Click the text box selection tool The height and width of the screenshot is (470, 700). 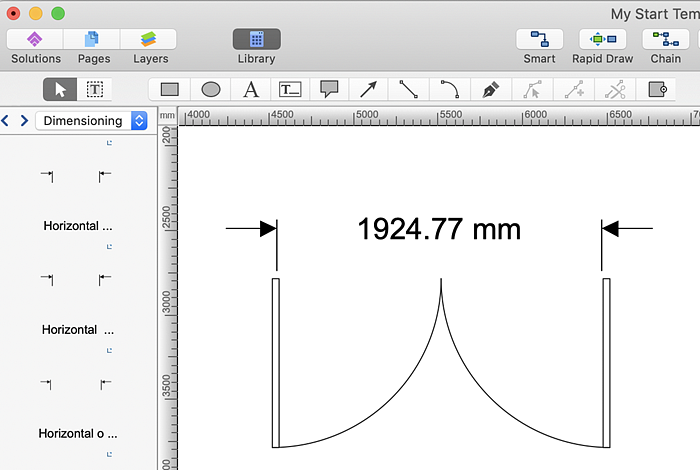point(95,90)
